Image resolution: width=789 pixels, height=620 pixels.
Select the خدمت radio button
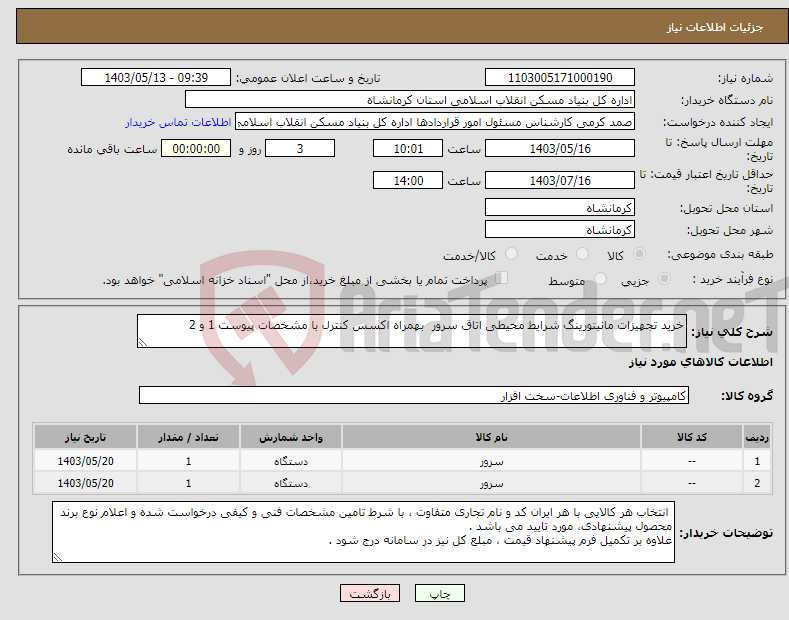pos(582,254)
